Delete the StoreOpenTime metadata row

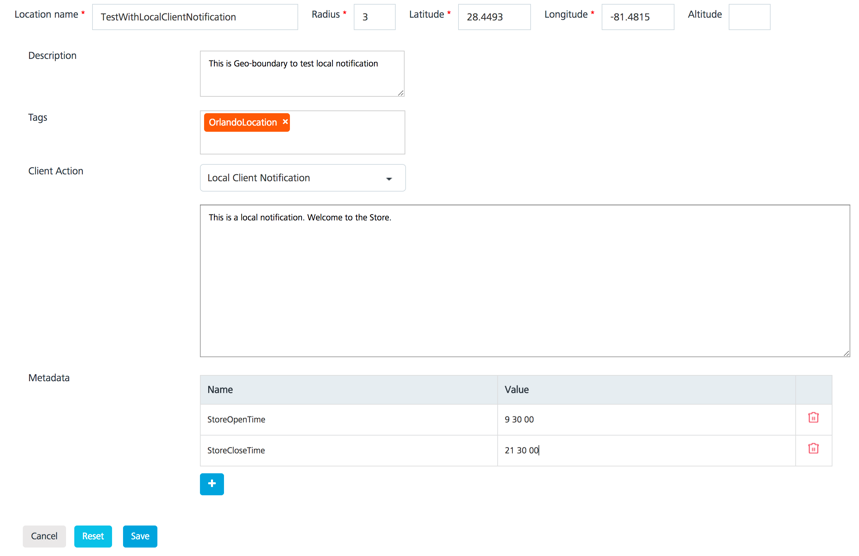point(813,418)
